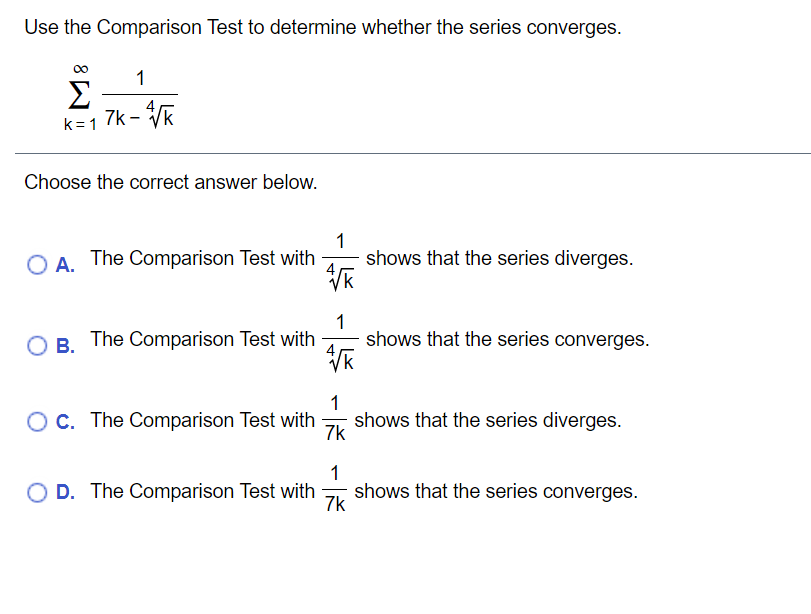
Task: Click the blue letter C label
Action: click(x=64, y=421)
